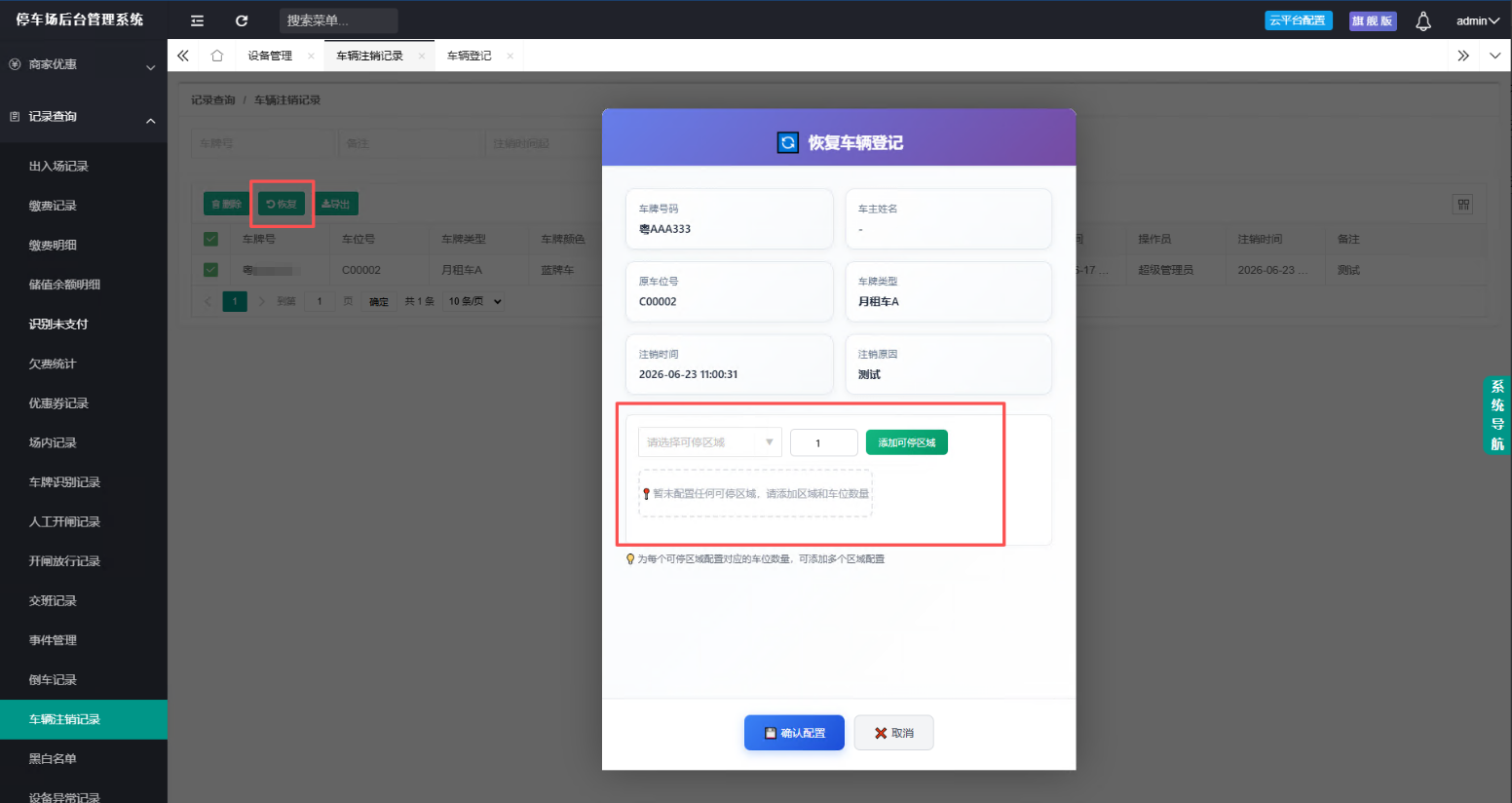Screen dimensions: 1512x803
Task: Open the 请选择可停区域 dropdown
Action: coord(709,442)
